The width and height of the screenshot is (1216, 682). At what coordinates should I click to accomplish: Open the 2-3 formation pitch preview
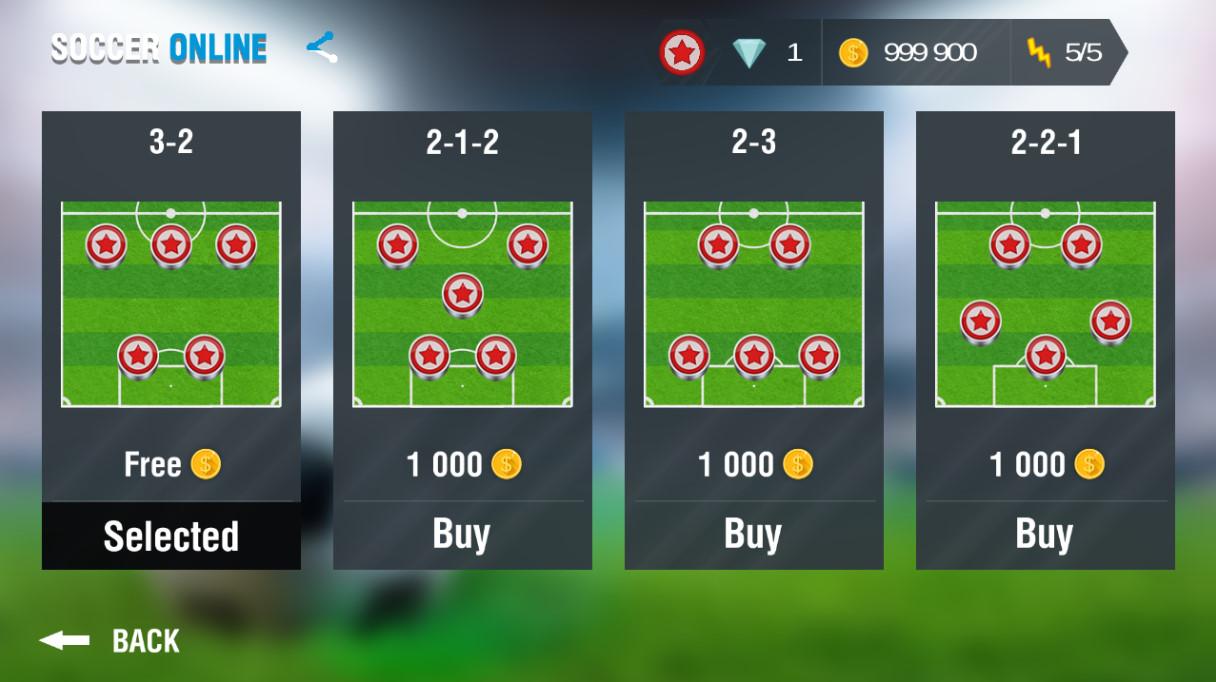point(754,304)
